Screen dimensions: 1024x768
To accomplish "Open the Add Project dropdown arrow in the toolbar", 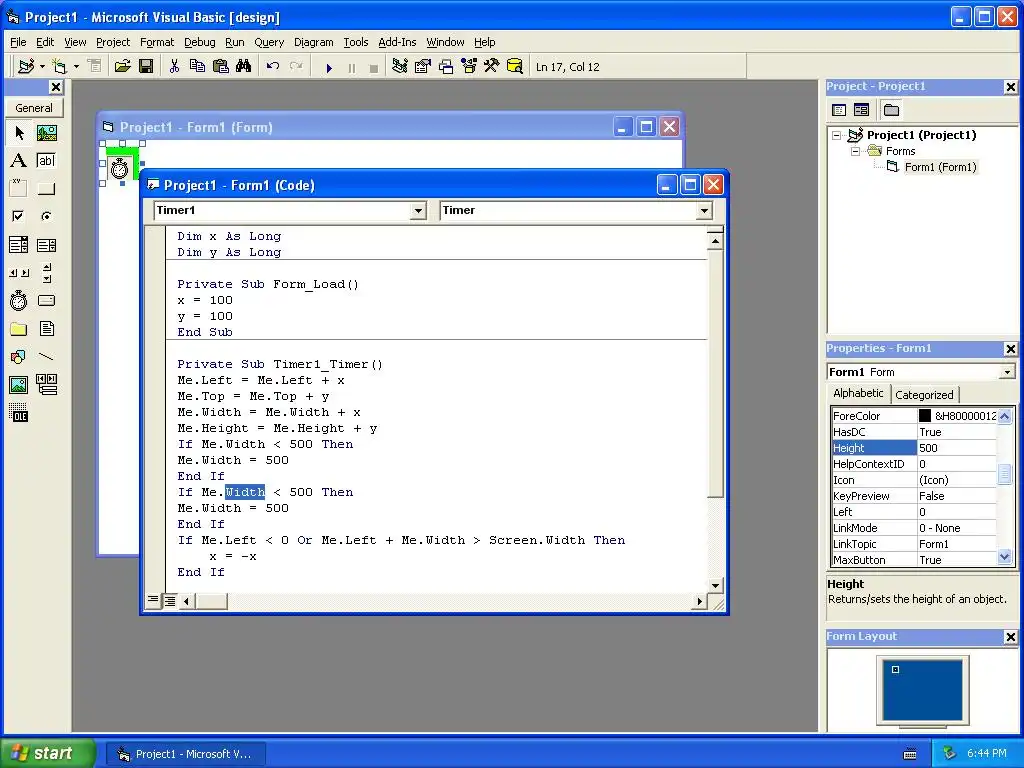I will coord(42,66).
